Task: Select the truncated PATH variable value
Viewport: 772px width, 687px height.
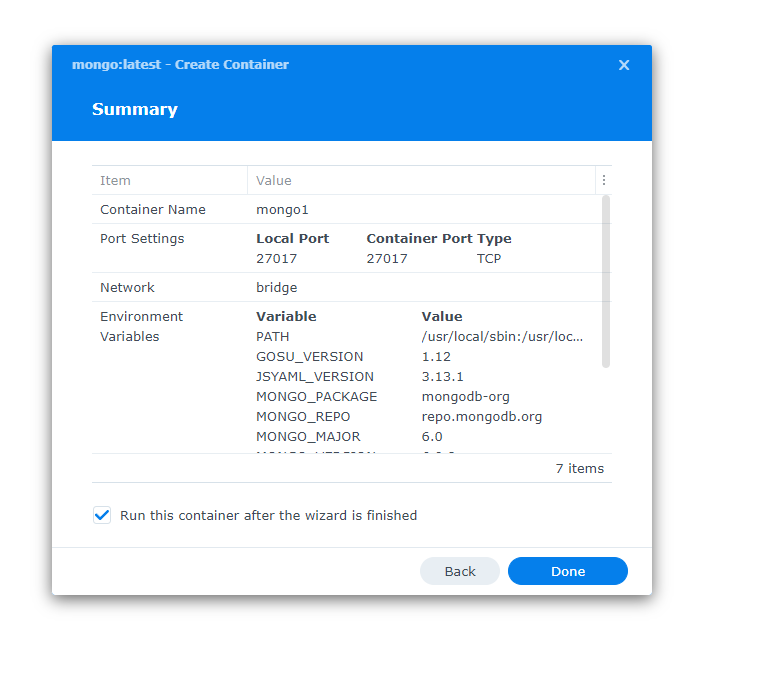Action: click(502, 337)
